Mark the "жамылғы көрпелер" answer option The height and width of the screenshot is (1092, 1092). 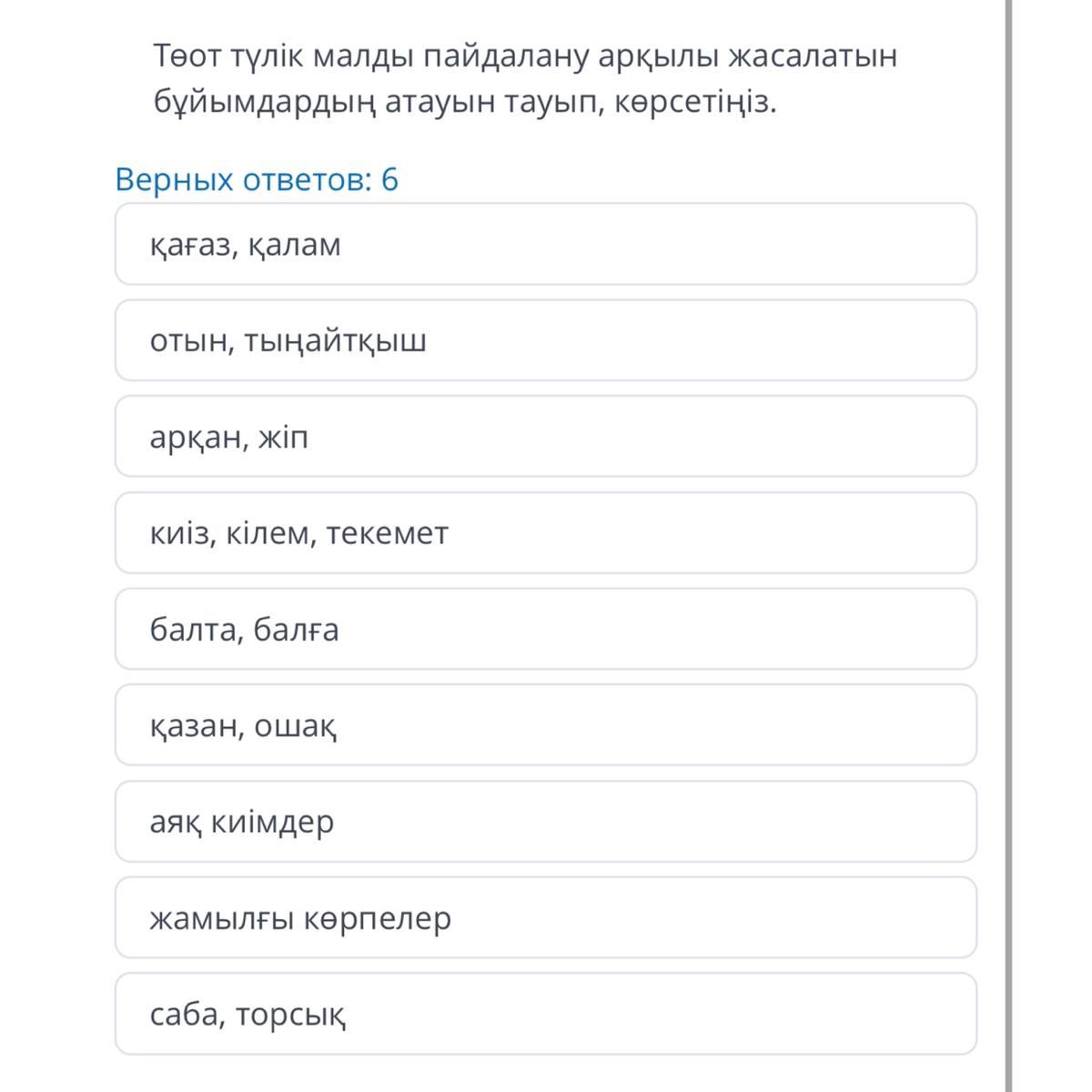(x=545, y=918)
